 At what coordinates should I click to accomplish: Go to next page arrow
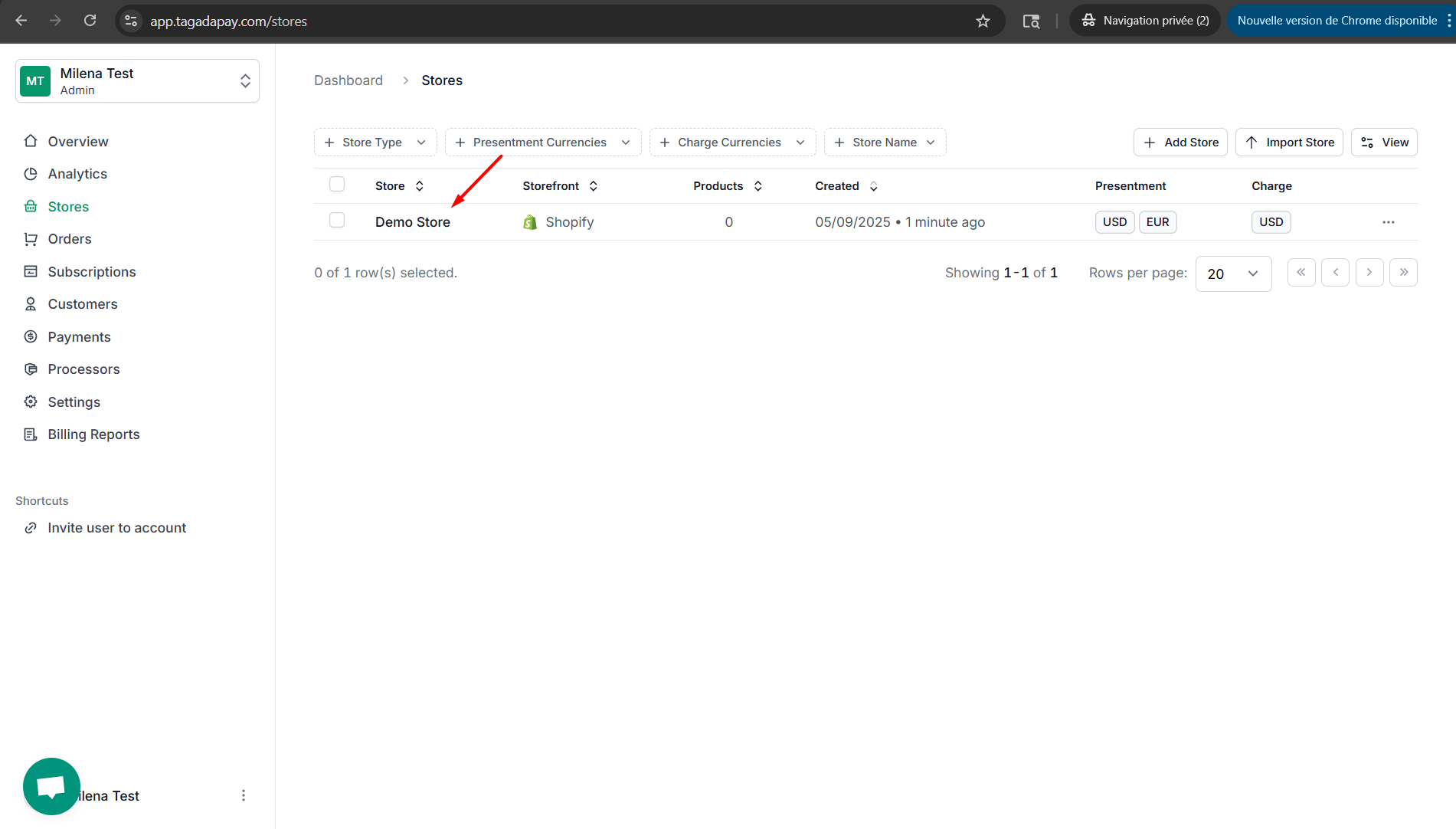1369,272
